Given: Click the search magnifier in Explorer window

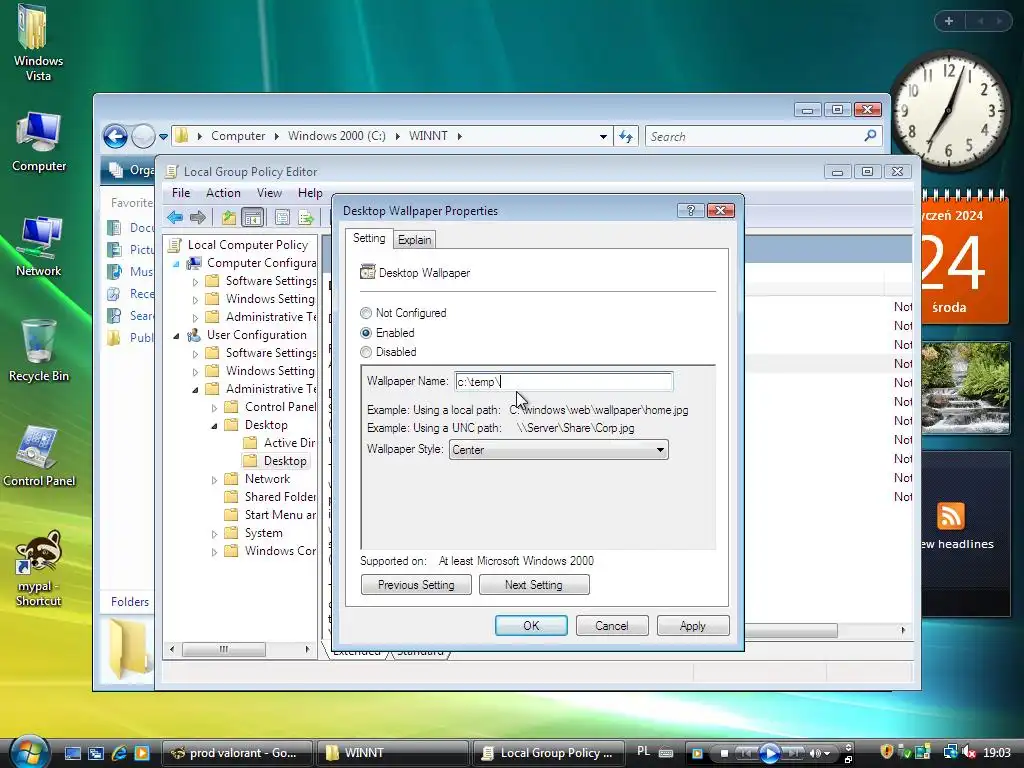Looking at the screenshot, I should coord(870,136).
